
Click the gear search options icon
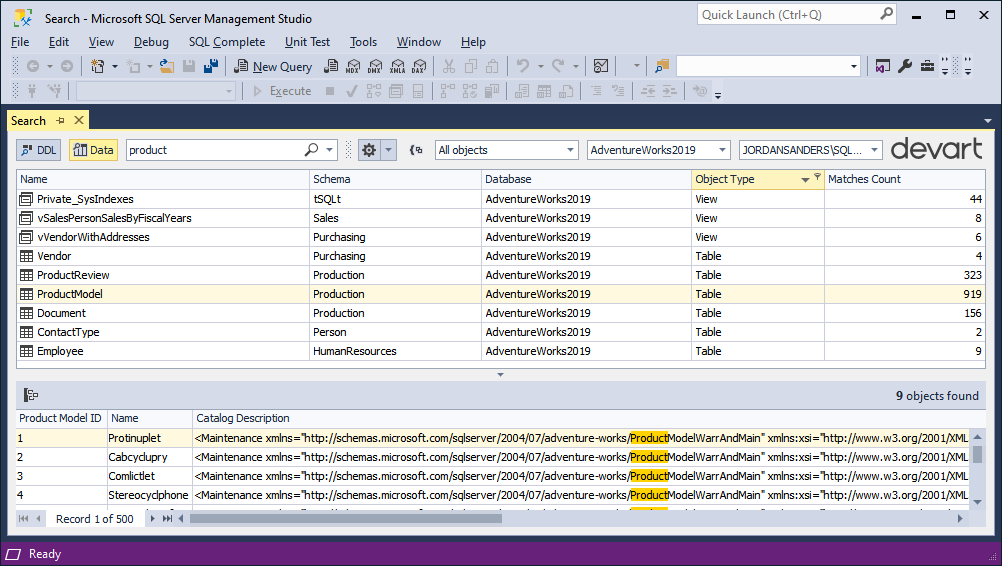[x=369, y=150]
